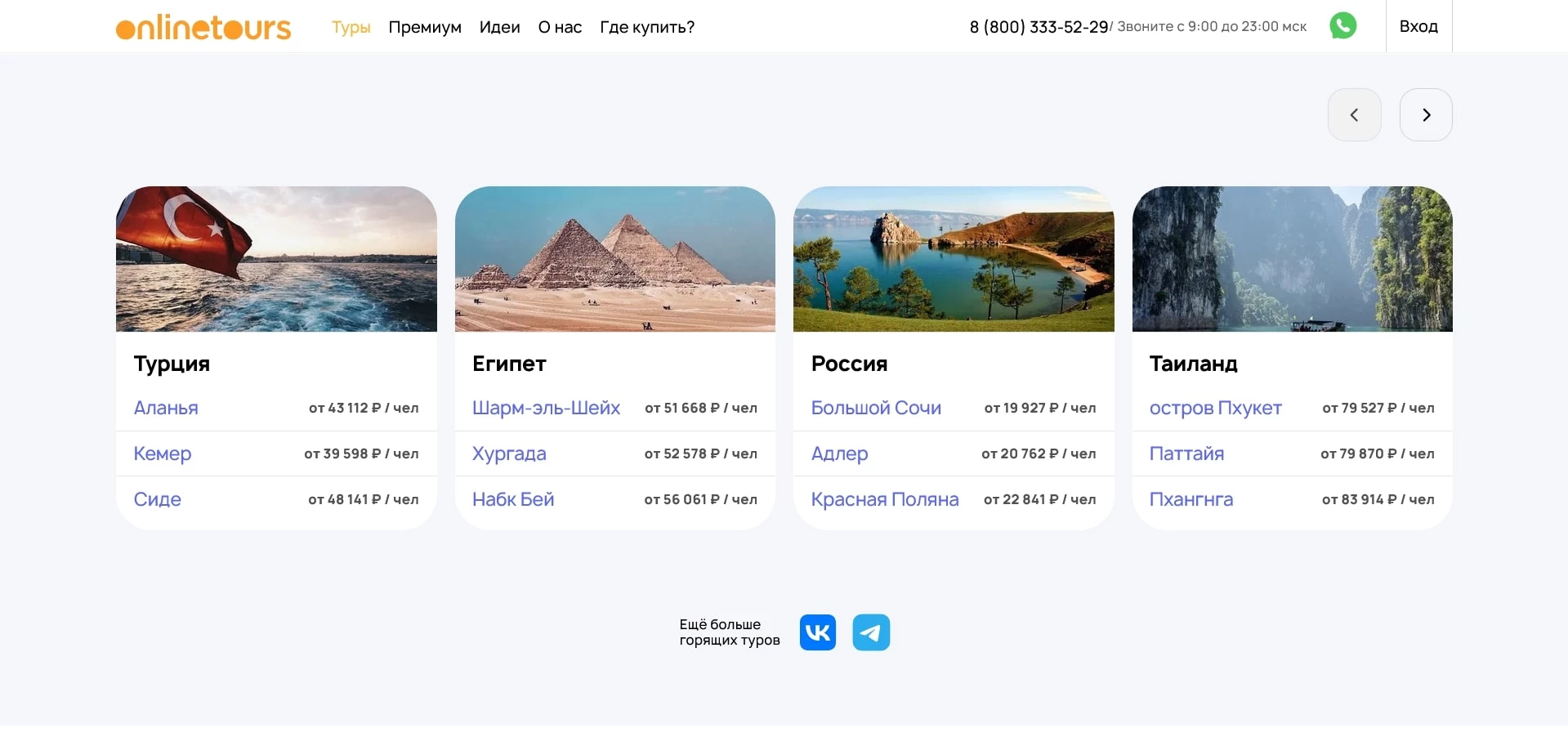Select Идеи in the navigation
Screen dimensions: 1568x746
pyautogui.click(x=499, y=27)
